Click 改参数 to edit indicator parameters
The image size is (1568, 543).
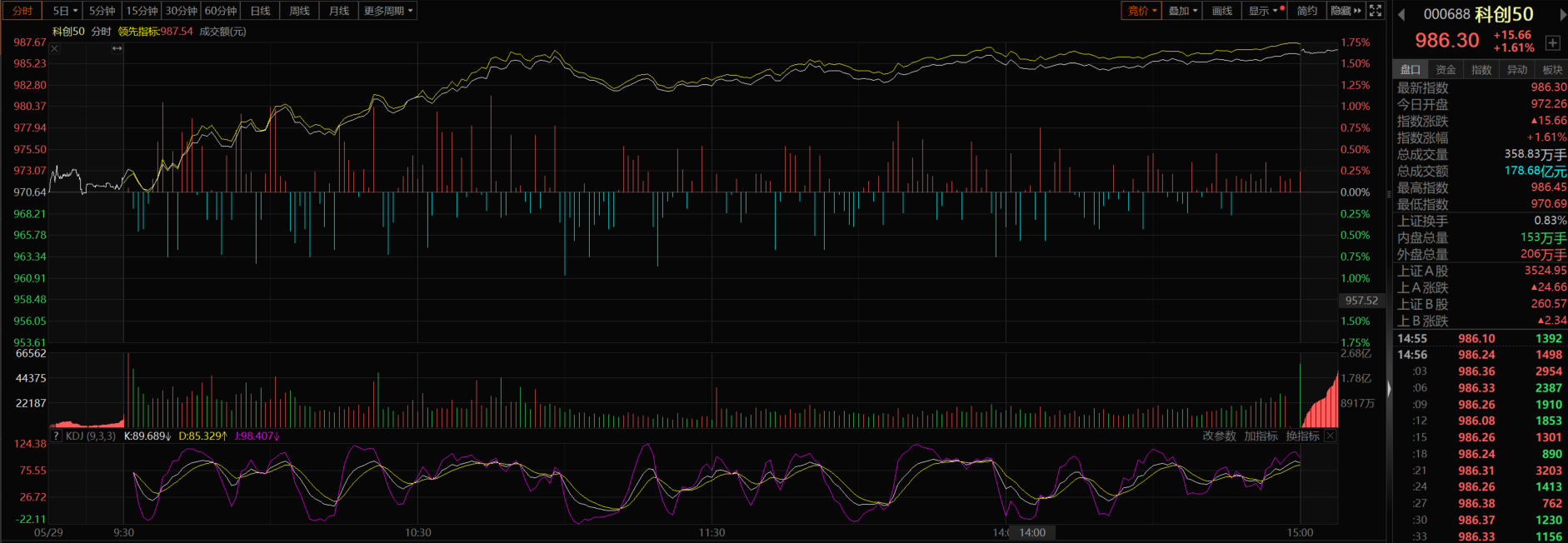(1219, 436)
